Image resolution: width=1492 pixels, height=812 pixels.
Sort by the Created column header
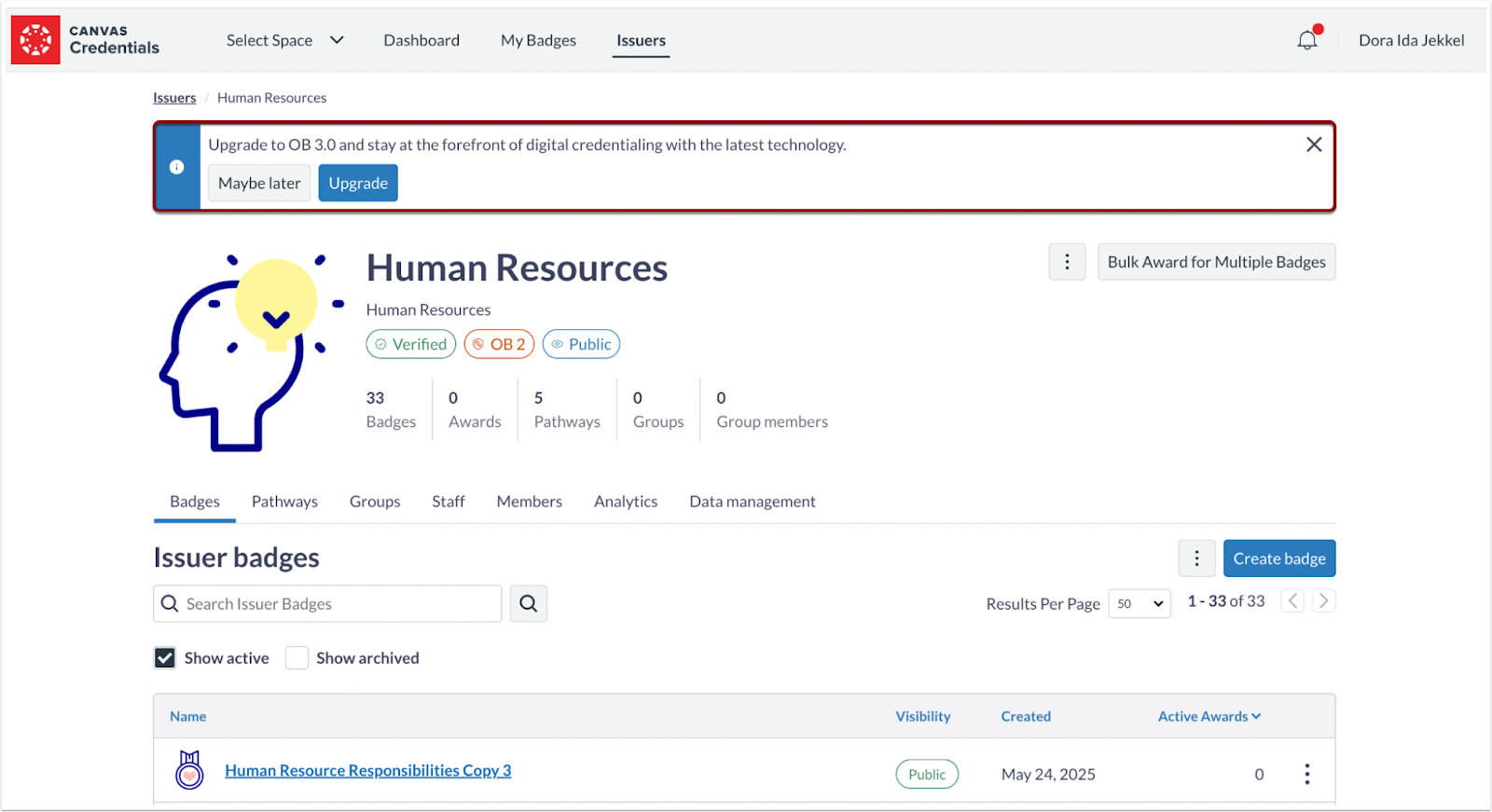[x=1026, y=716]
